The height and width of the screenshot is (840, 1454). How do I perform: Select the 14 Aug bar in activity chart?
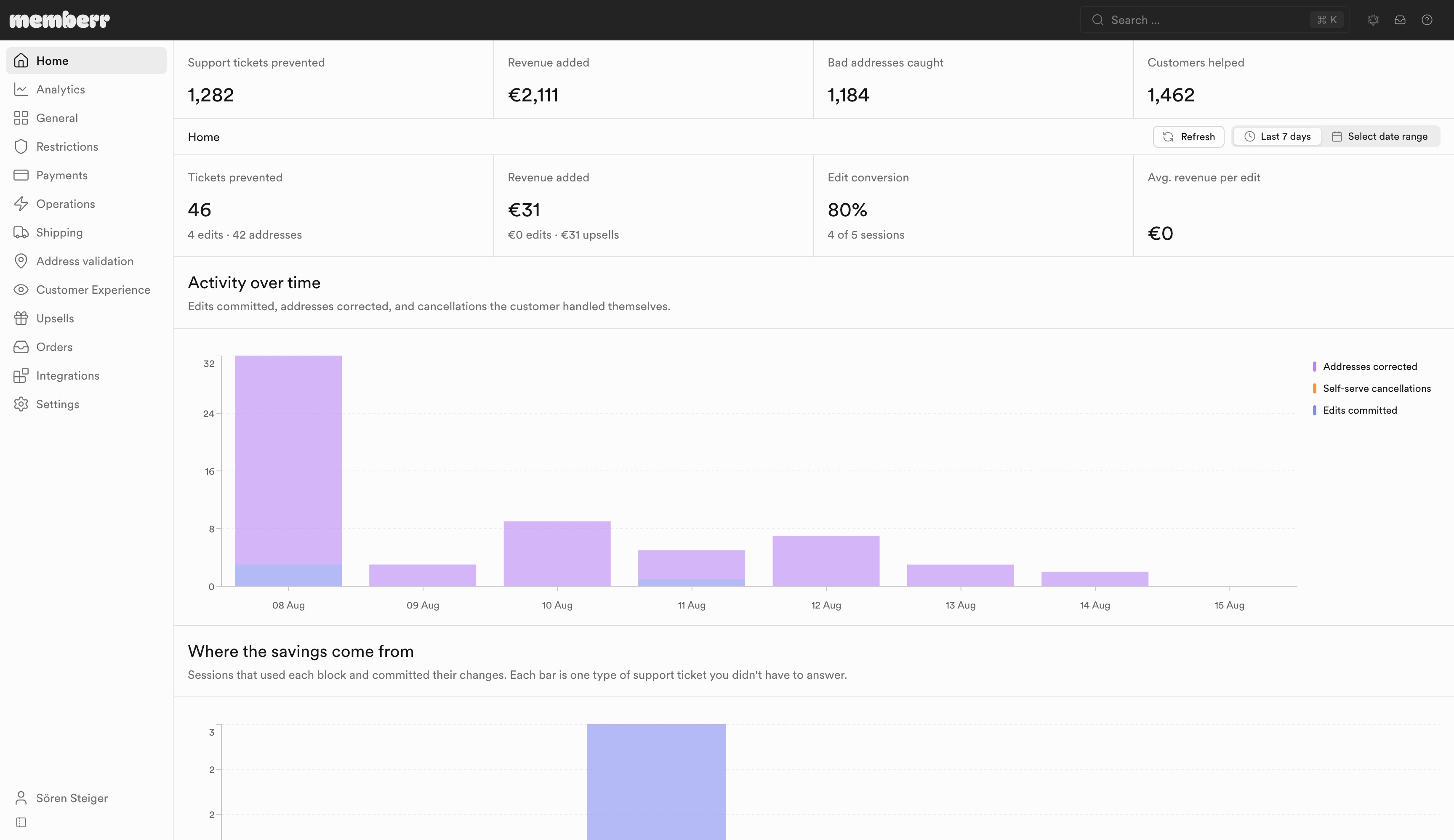pos(1095,579)
